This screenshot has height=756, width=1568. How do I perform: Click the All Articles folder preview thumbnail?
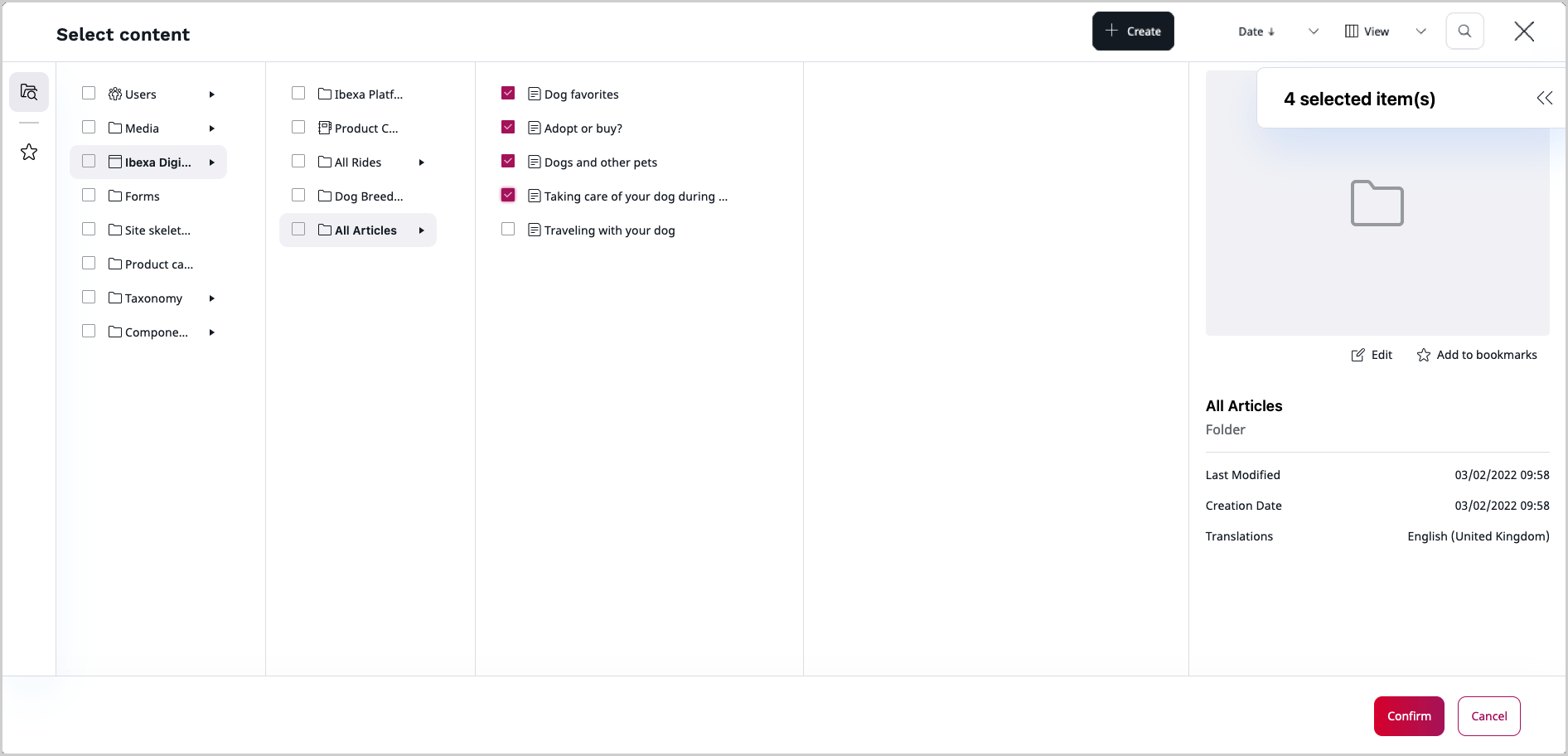pos(1377,203)
